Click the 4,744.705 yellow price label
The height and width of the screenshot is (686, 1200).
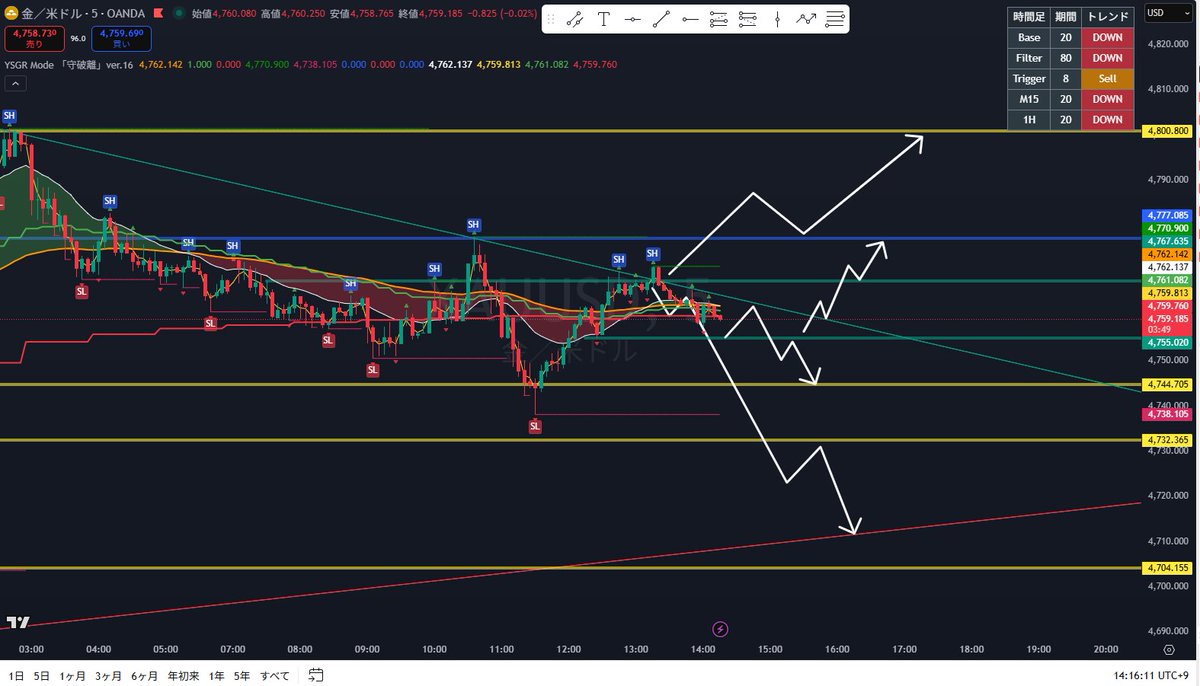(1166, 385)
